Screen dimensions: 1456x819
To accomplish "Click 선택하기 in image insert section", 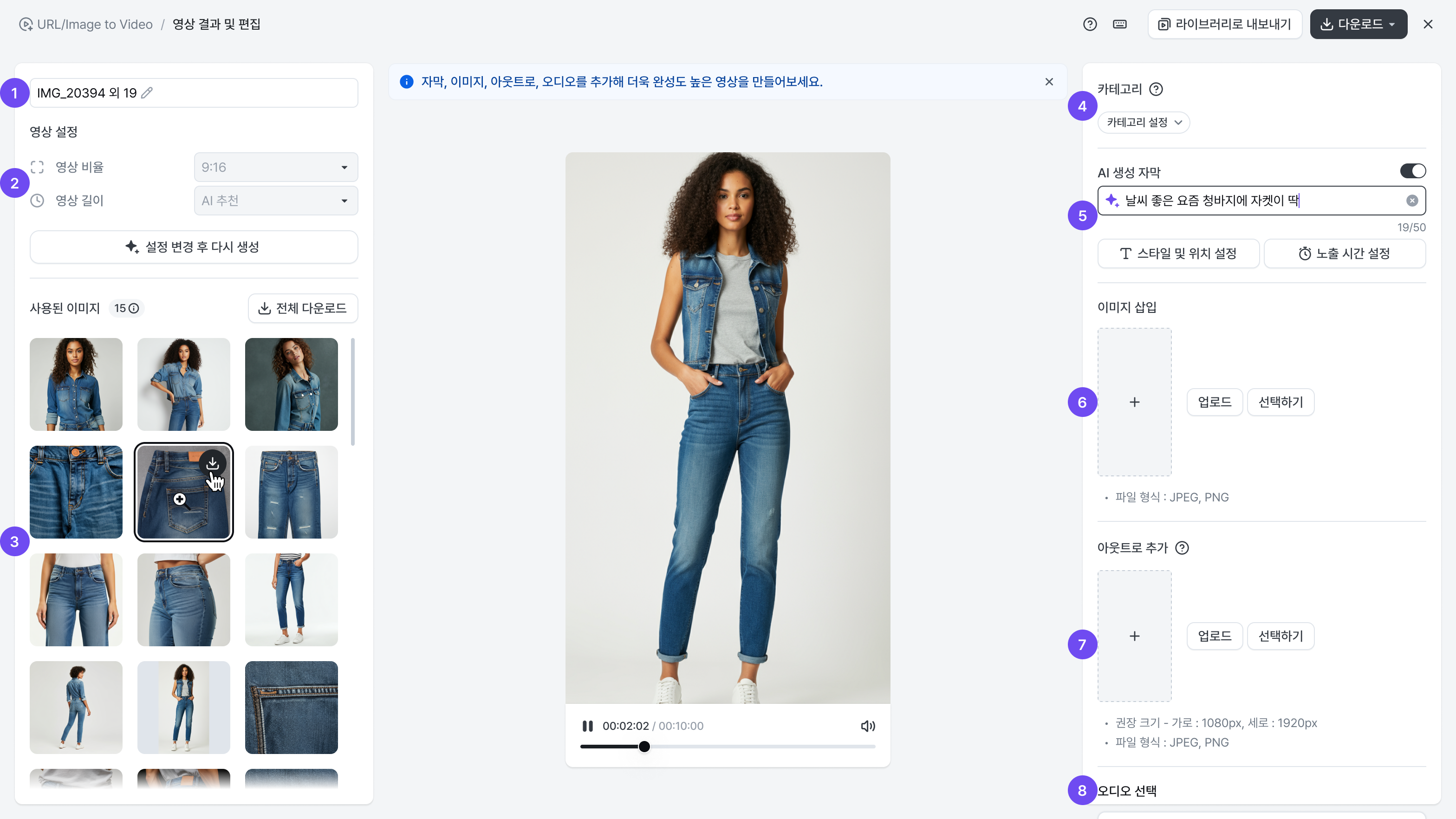I will coord(1281,402).
